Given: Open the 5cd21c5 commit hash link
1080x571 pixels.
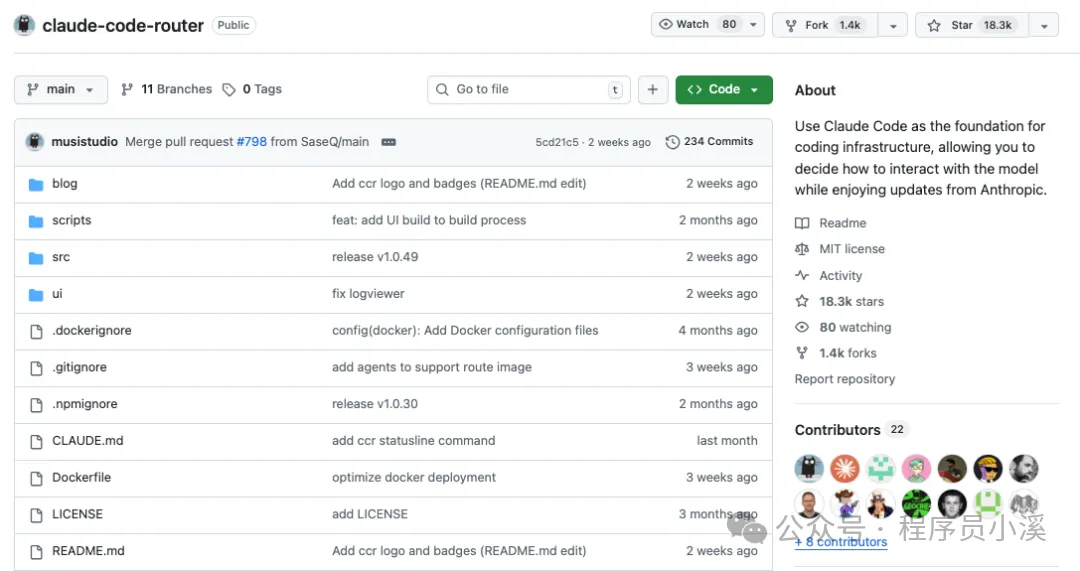Looking at the screenshot, I should [557, 142].
